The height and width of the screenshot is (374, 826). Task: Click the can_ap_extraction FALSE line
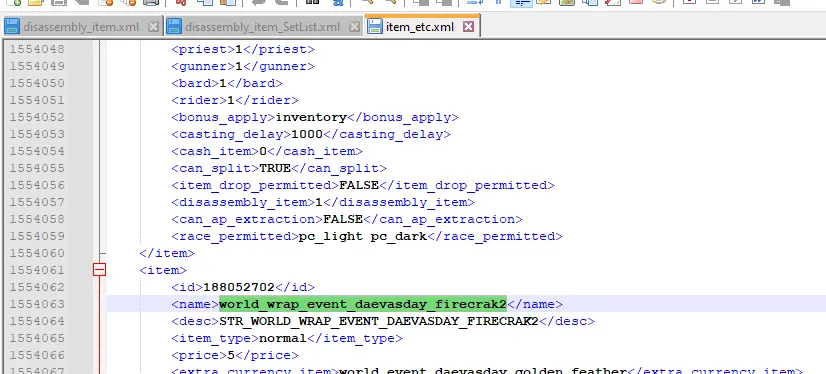(347, 219)
